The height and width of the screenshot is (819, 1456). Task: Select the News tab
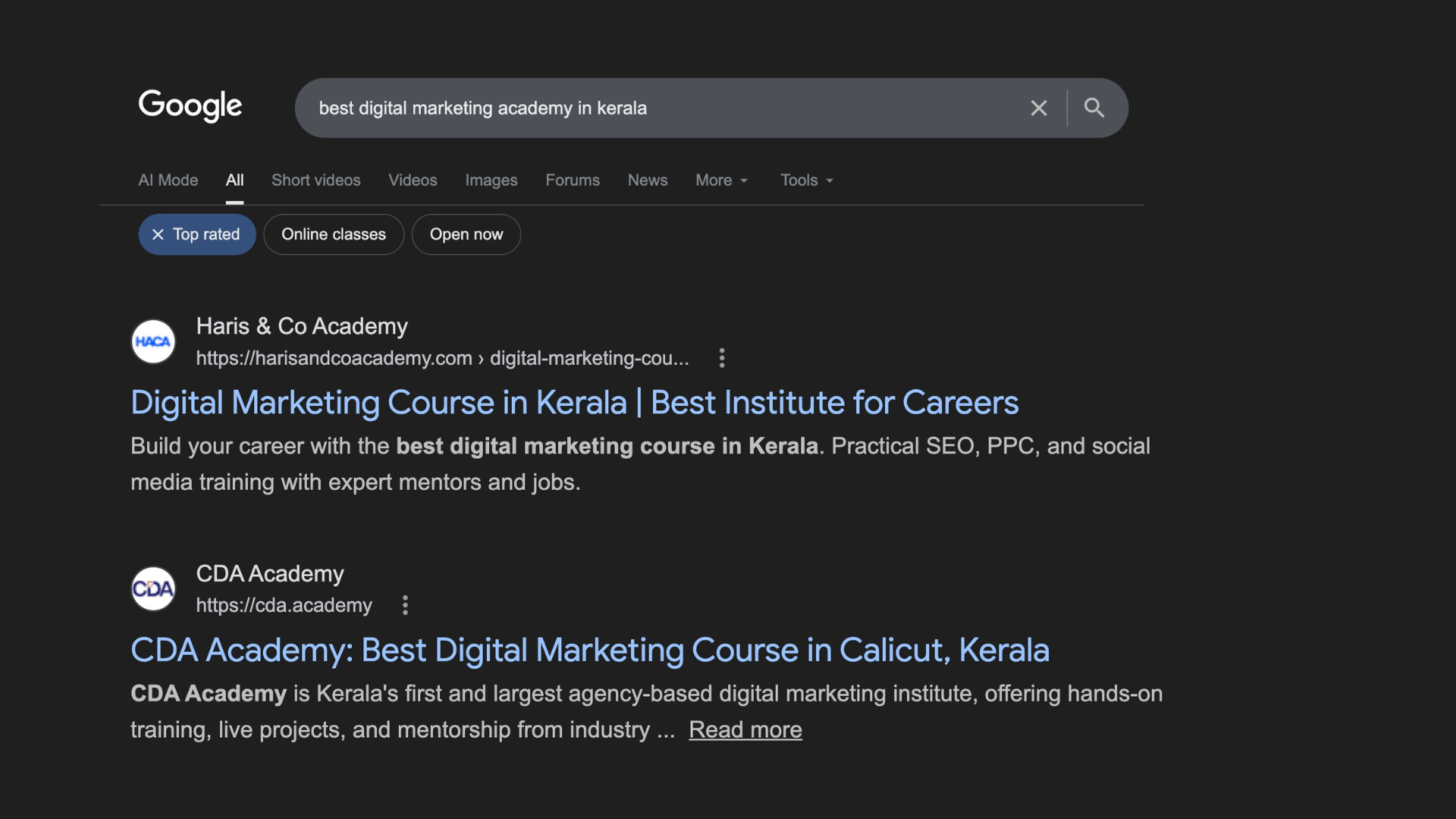pos(647,180)
